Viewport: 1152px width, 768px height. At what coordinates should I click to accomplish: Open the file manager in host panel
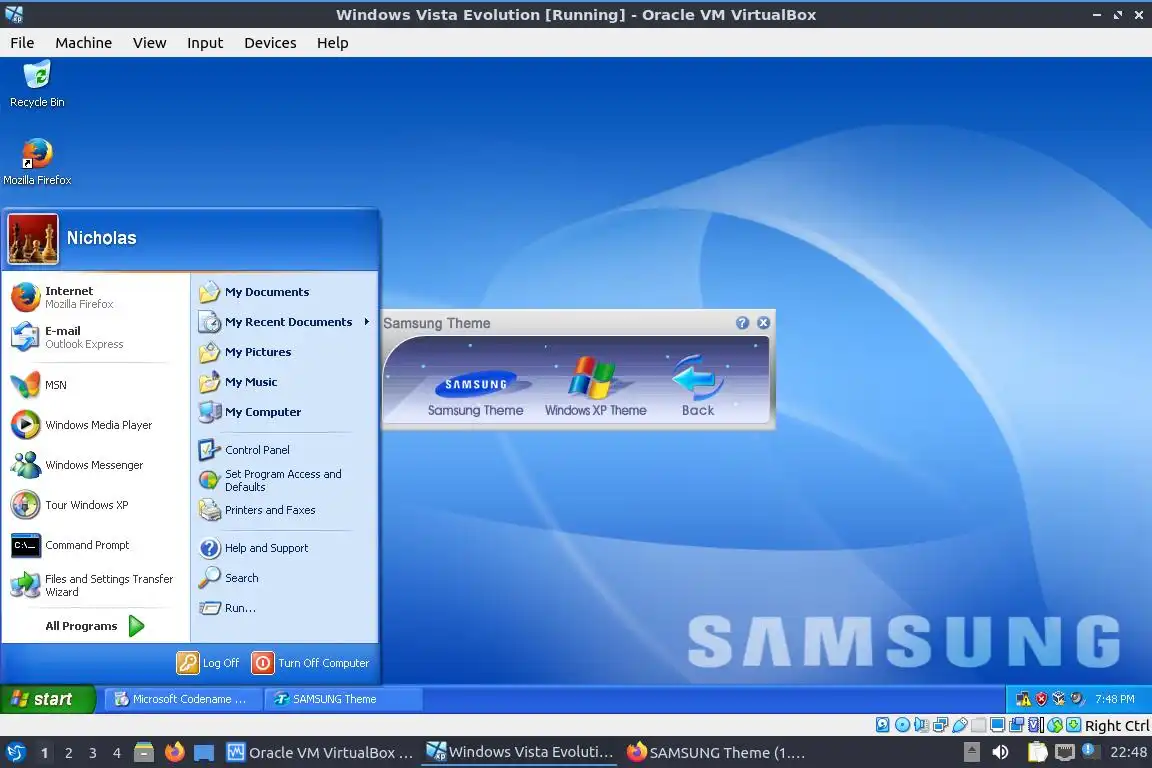[x=144, y=753]
